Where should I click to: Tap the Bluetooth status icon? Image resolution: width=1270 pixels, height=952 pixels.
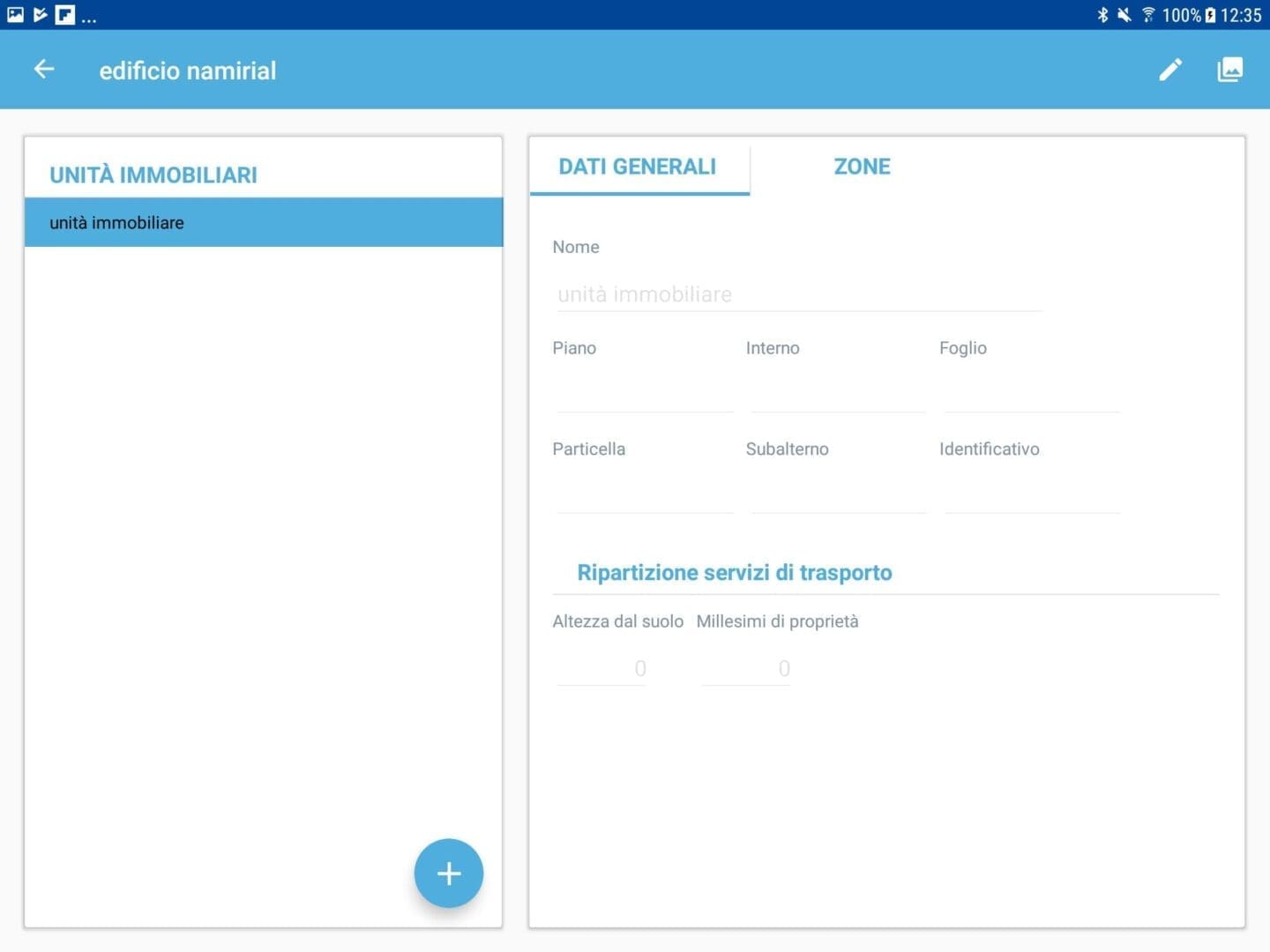point(1103,15)
